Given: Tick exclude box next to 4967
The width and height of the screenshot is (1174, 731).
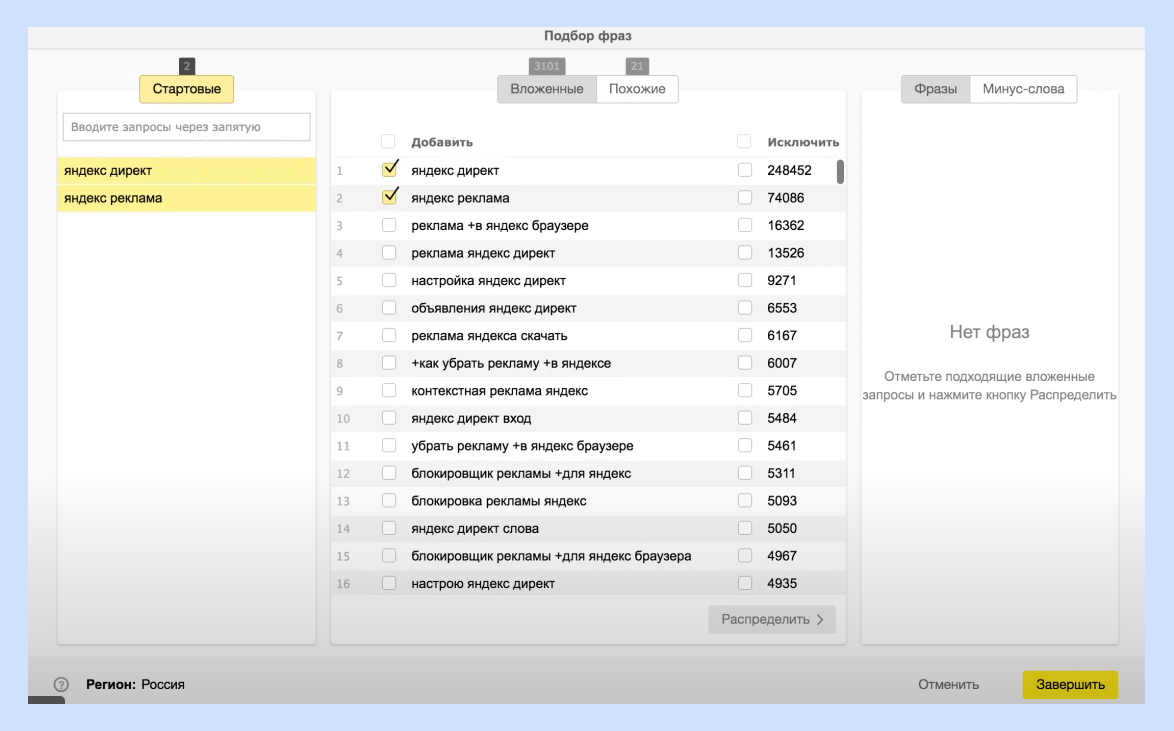Looking at the screenshot, I should click(x=745, y=556).
